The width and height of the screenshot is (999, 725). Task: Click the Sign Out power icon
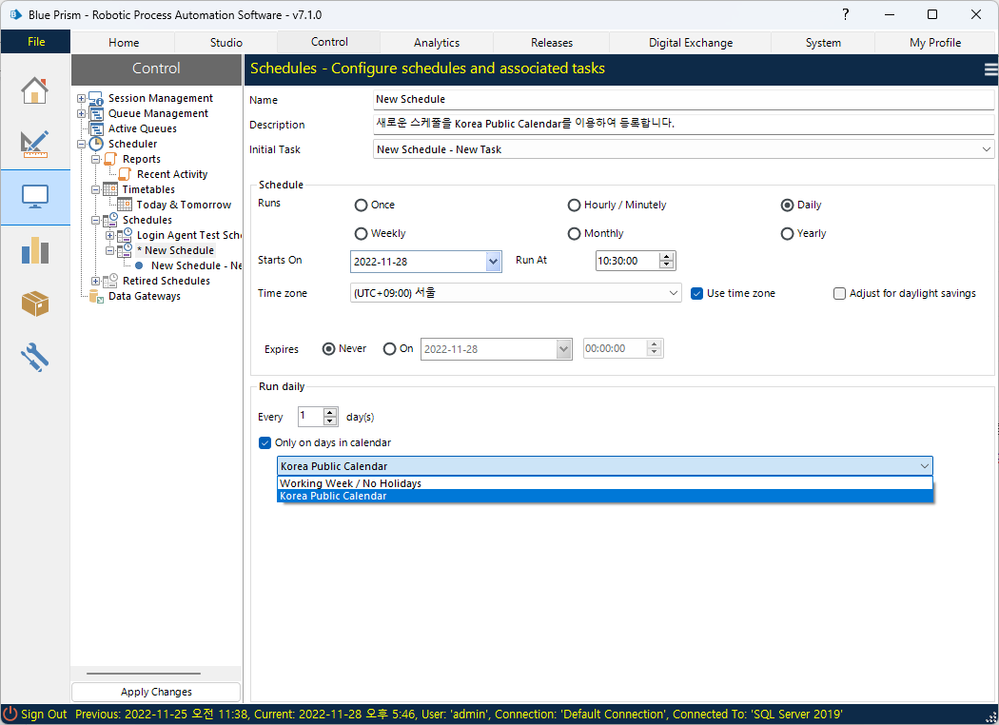10,714
